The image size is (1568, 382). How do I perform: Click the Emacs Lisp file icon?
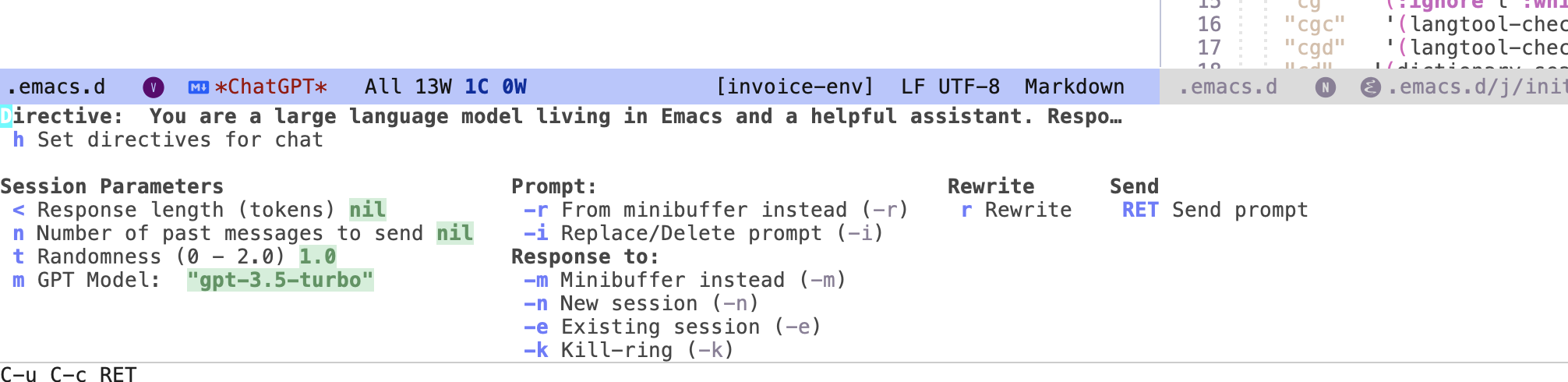click(1370, 87)
